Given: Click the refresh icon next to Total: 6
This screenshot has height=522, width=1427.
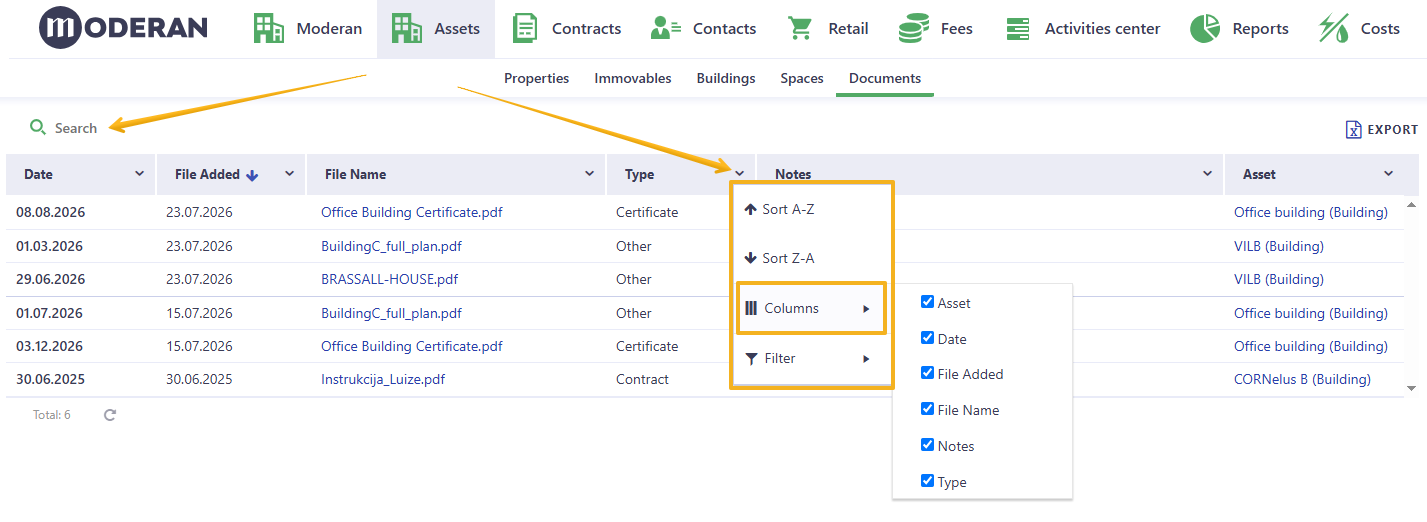Looking at the screenshot, I should point(110,414).
